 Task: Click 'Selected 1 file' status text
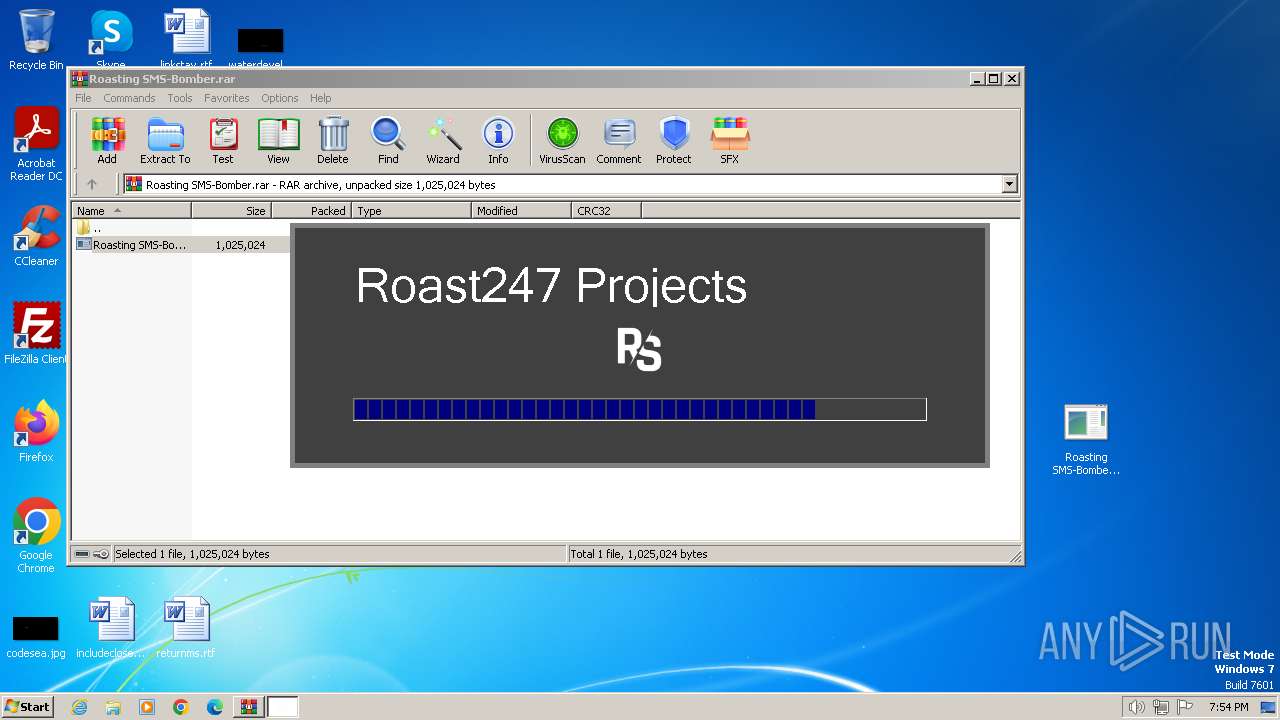192,554
